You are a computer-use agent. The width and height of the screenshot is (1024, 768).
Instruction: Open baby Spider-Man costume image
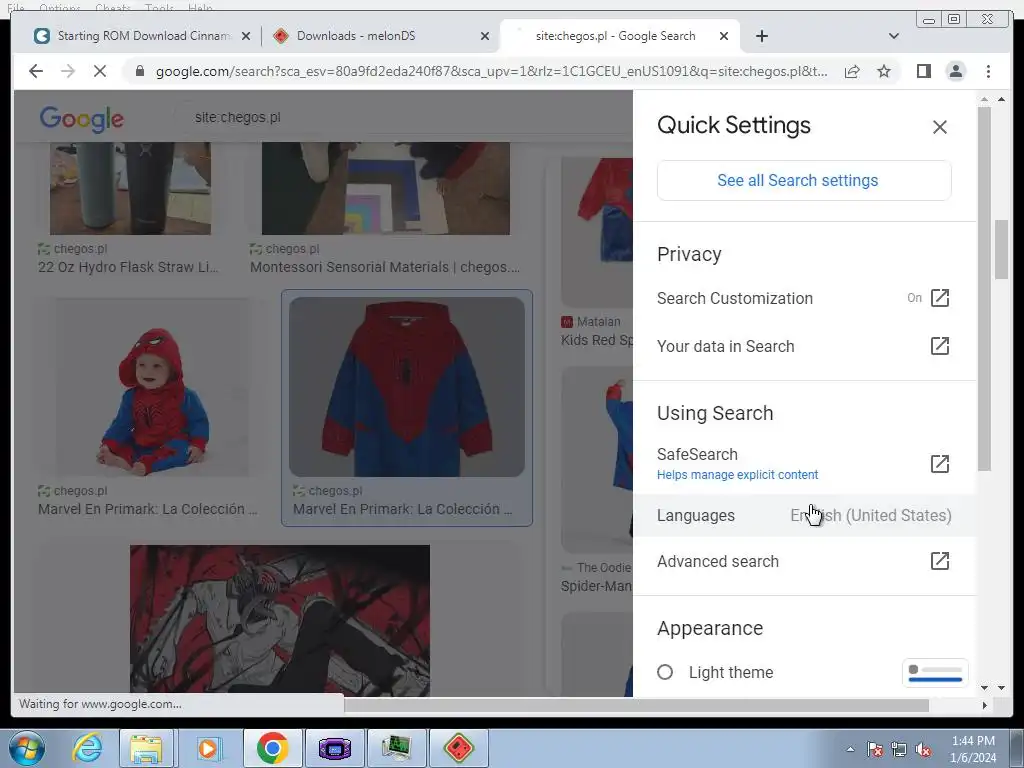pos(150,388)
